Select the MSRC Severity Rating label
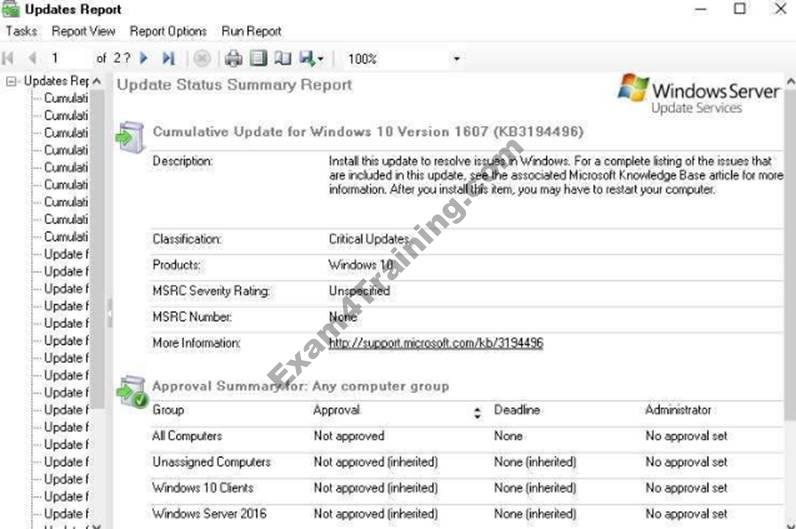Screen dimensions: 796x529 [x=211, y=290]
